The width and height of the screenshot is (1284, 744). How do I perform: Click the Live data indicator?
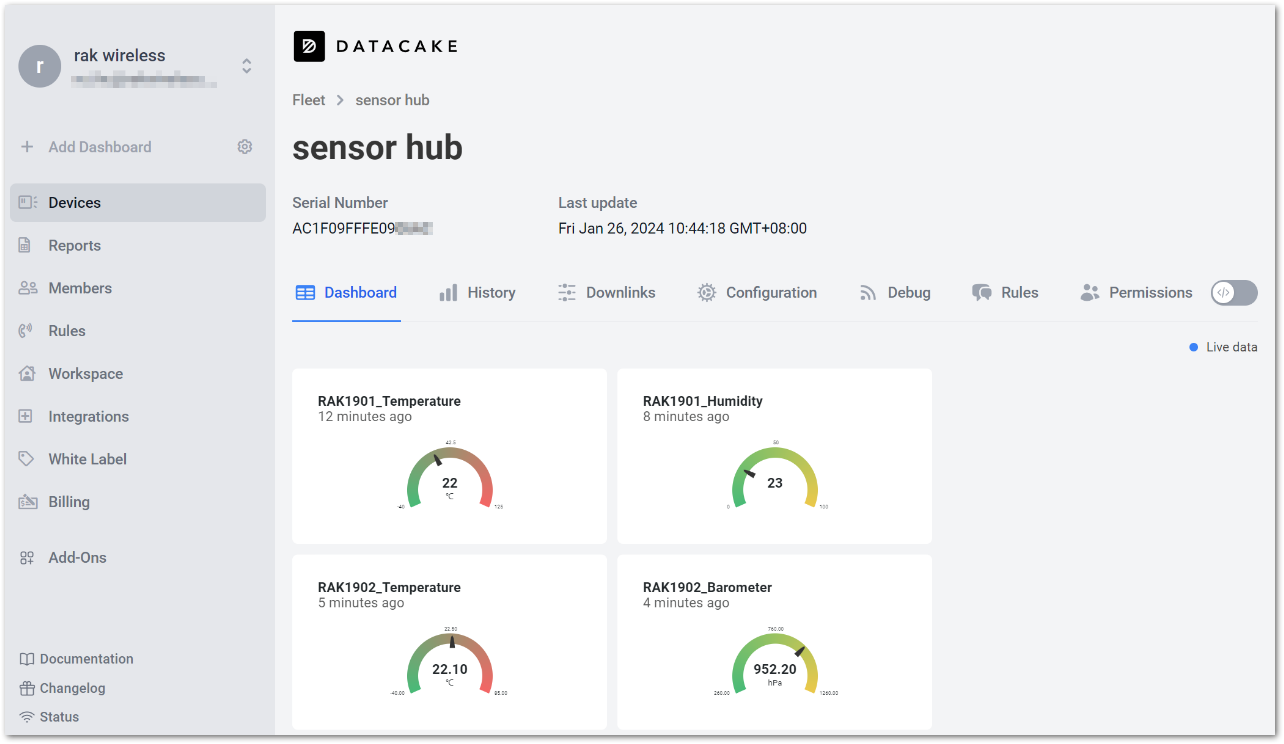pos(1223,347)
